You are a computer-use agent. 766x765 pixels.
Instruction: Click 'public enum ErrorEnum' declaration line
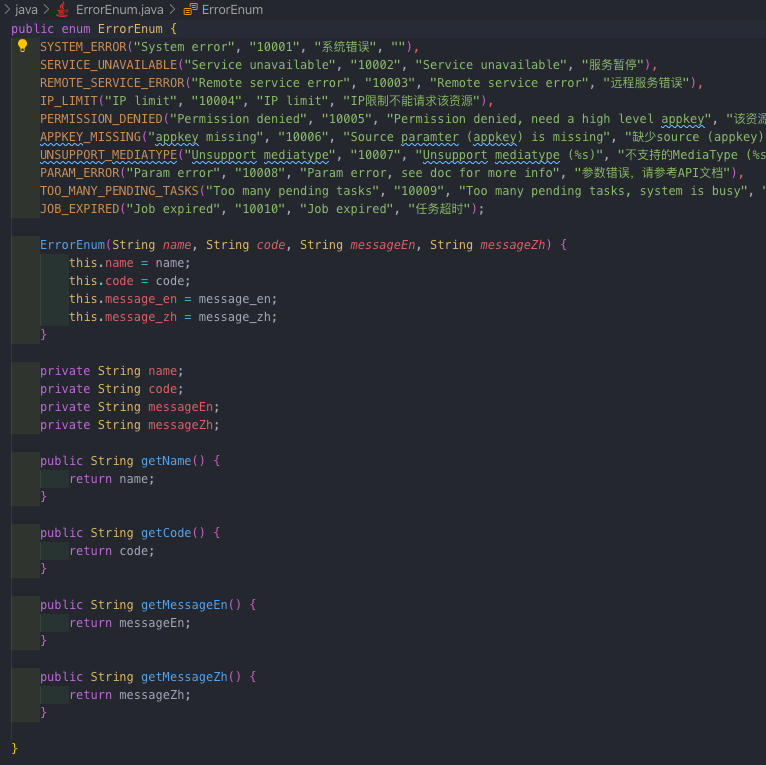94,29
